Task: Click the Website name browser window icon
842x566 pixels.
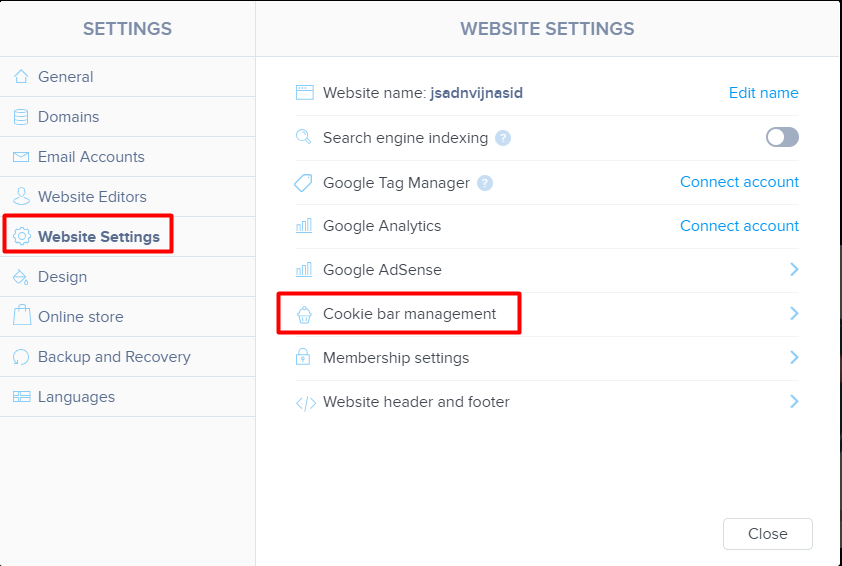Action: 304,93
